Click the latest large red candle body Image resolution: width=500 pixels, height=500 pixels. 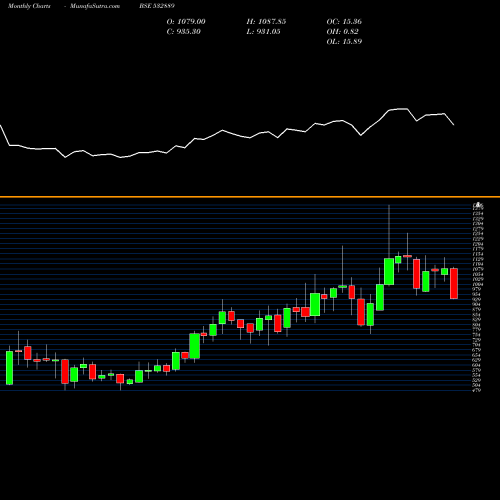tap(454, 283)
